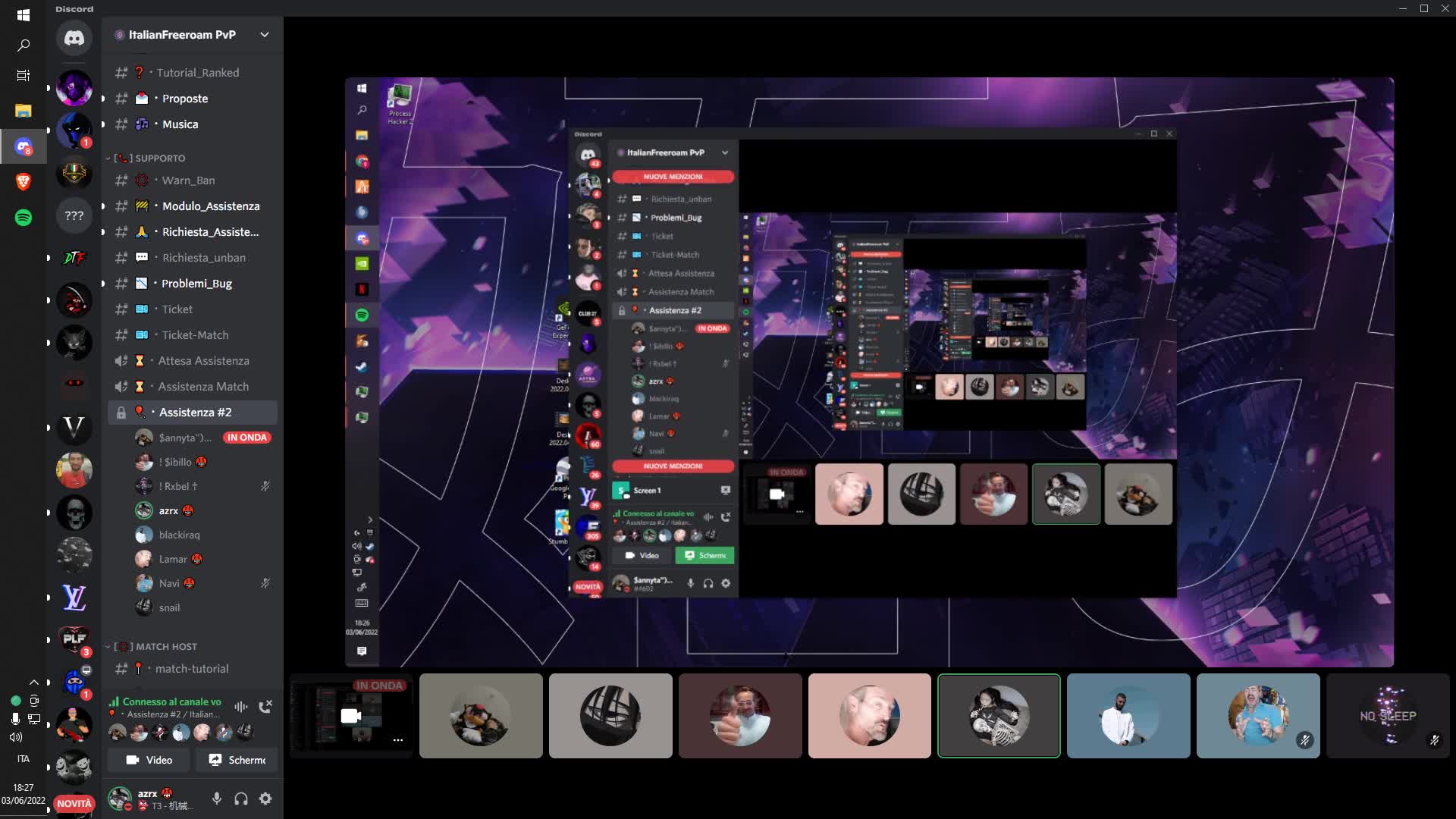Turn on Video camera
The width and height of the screenshot is (1456, 819).
coord(149,760)
